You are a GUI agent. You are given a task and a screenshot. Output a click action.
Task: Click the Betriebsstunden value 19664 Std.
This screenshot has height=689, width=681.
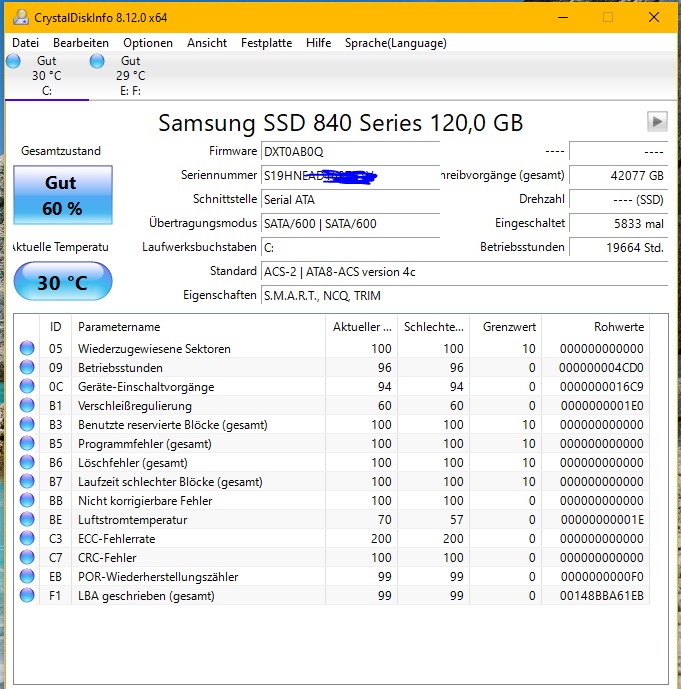pos(619,247)
